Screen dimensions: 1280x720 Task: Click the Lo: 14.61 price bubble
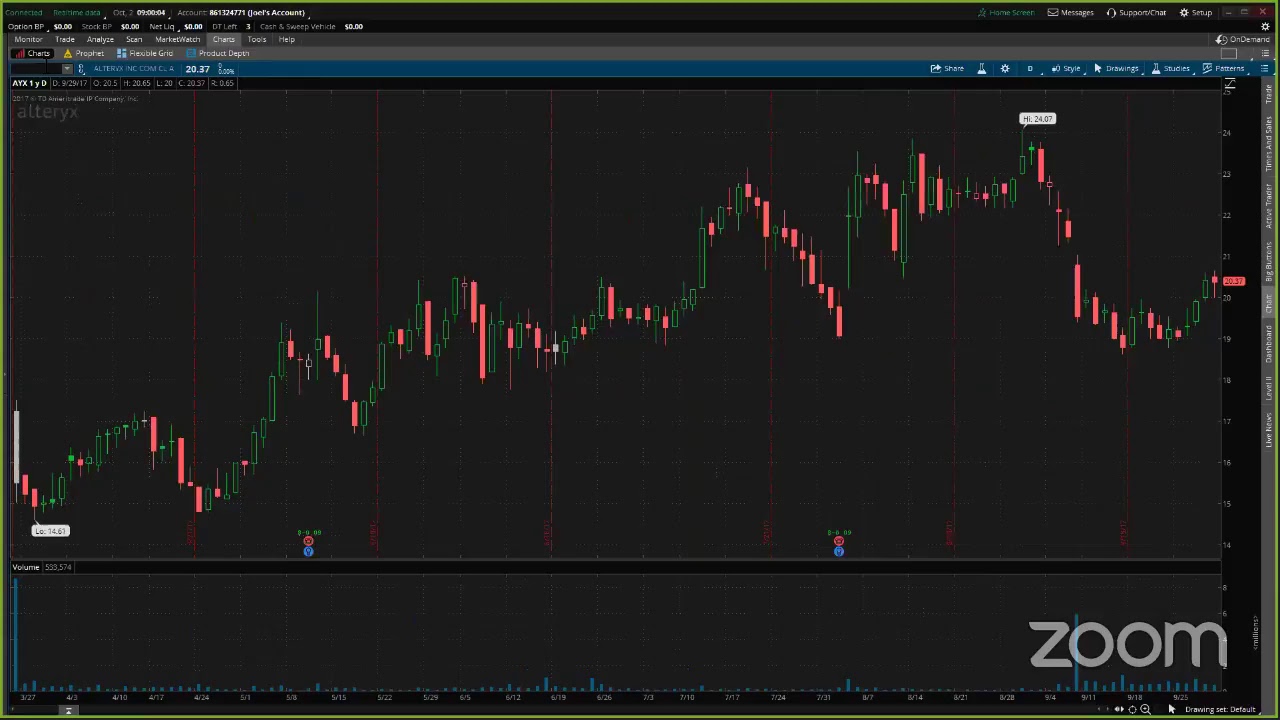pyautogui.click(x=51, y=531)
